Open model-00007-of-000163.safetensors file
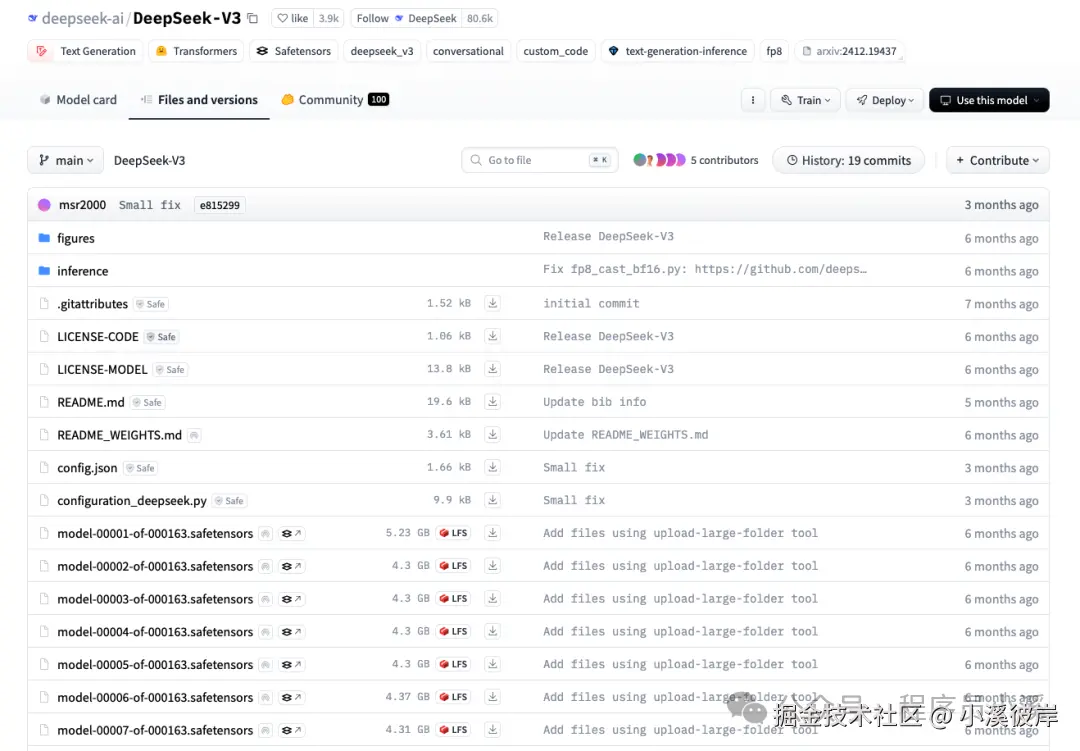Image resolution: width=1080 pixels, height=751 pixels. tap(155, 730)
